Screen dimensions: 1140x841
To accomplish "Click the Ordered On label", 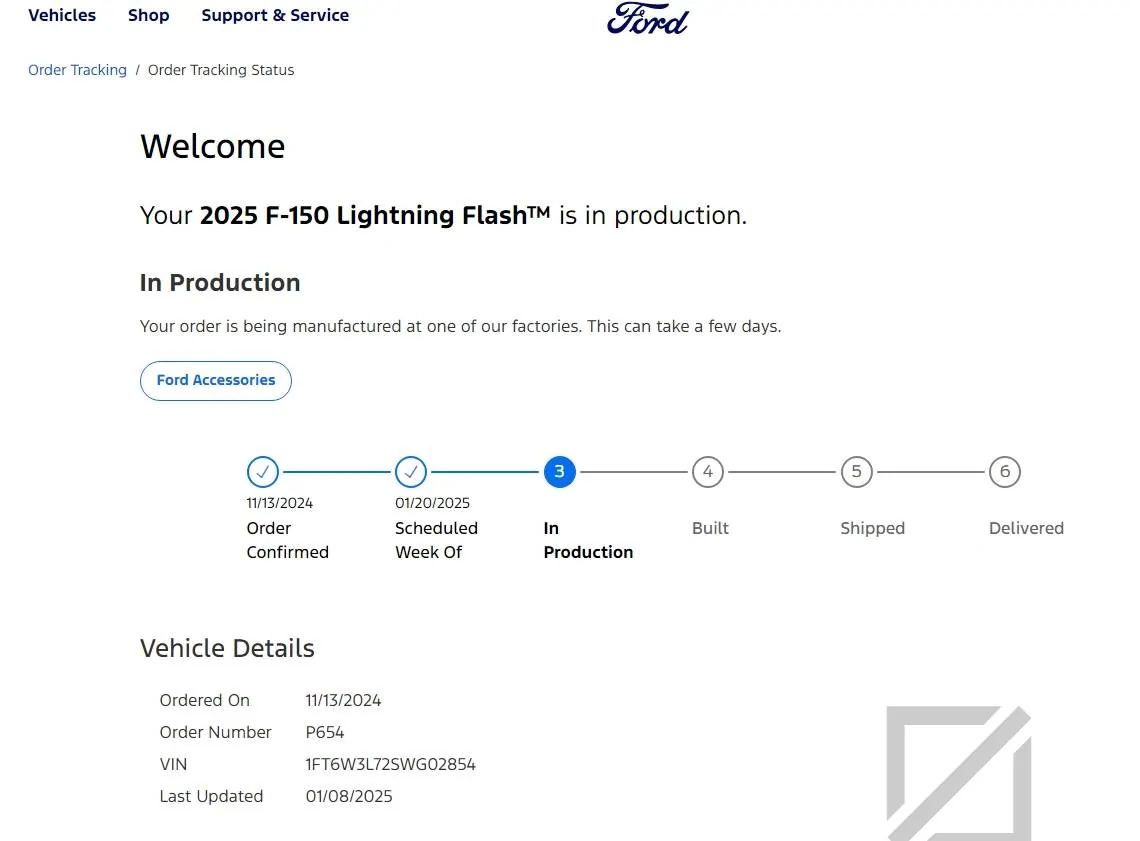I will coord(204,701).
